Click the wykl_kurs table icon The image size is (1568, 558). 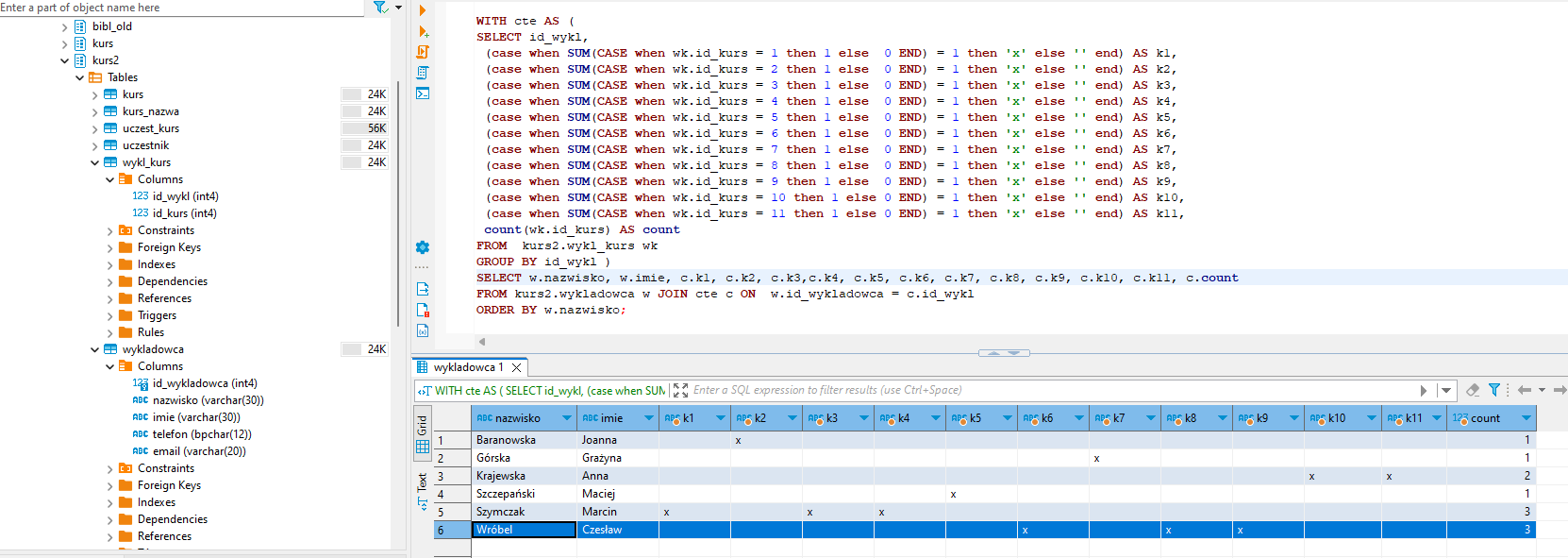click(110, 162)
